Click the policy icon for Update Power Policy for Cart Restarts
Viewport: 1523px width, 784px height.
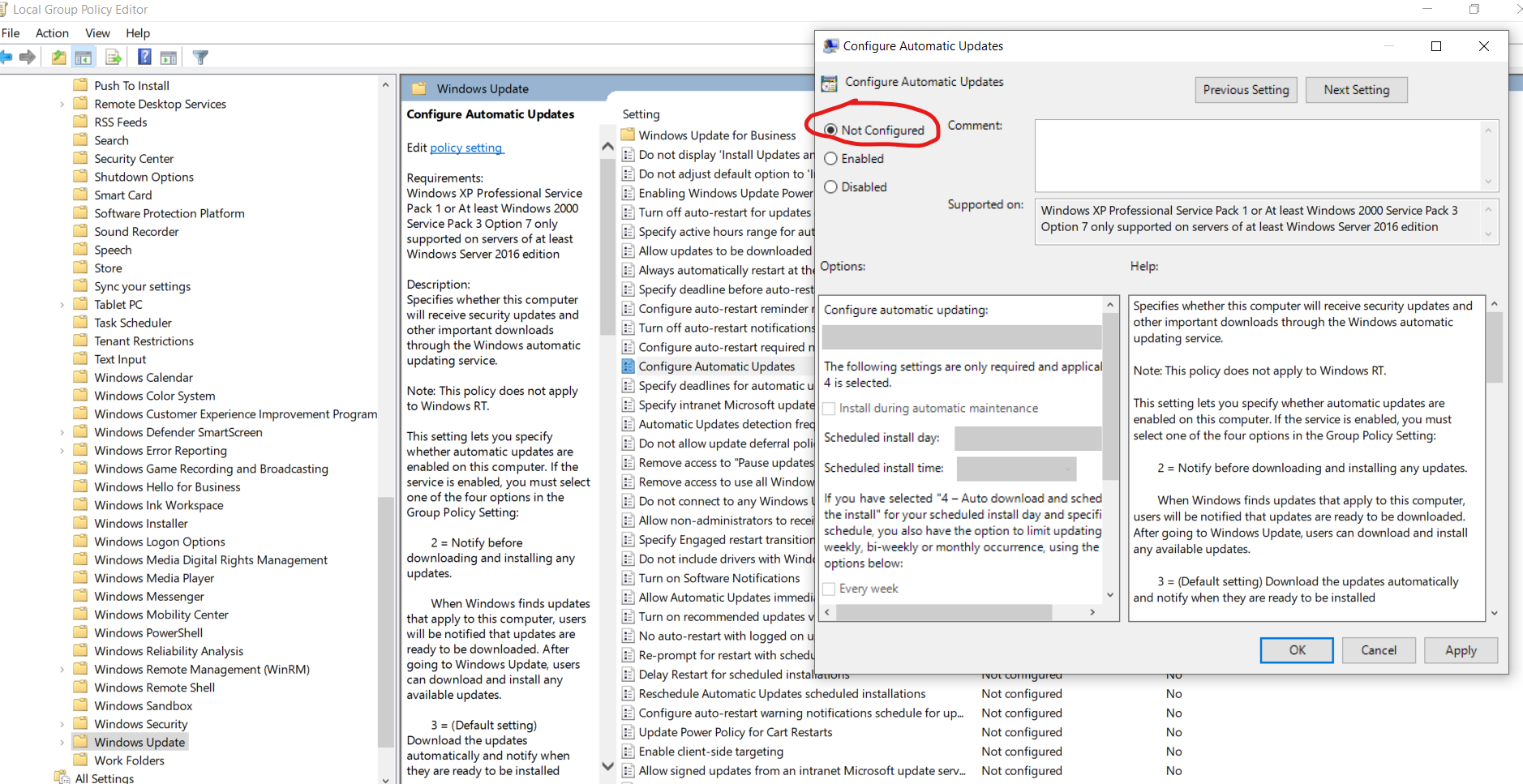pos(628,732)
